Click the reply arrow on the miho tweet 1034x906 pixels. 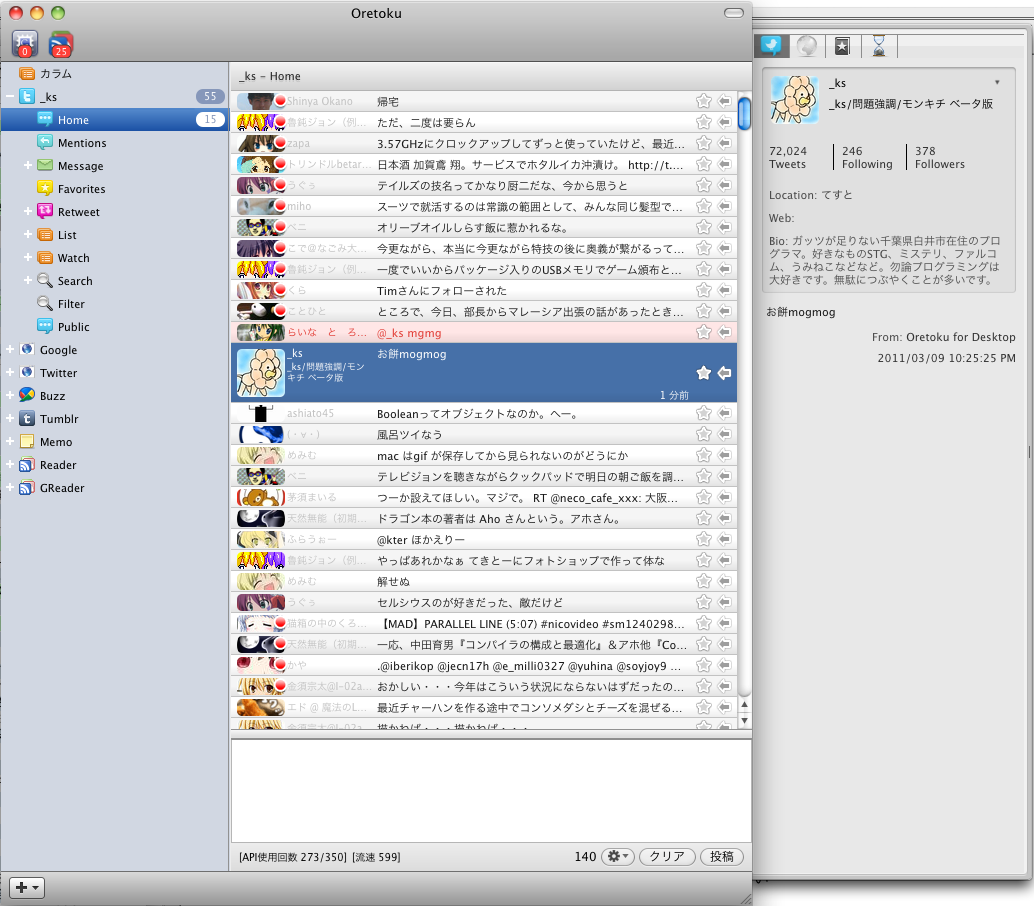(x=725, y=206)
